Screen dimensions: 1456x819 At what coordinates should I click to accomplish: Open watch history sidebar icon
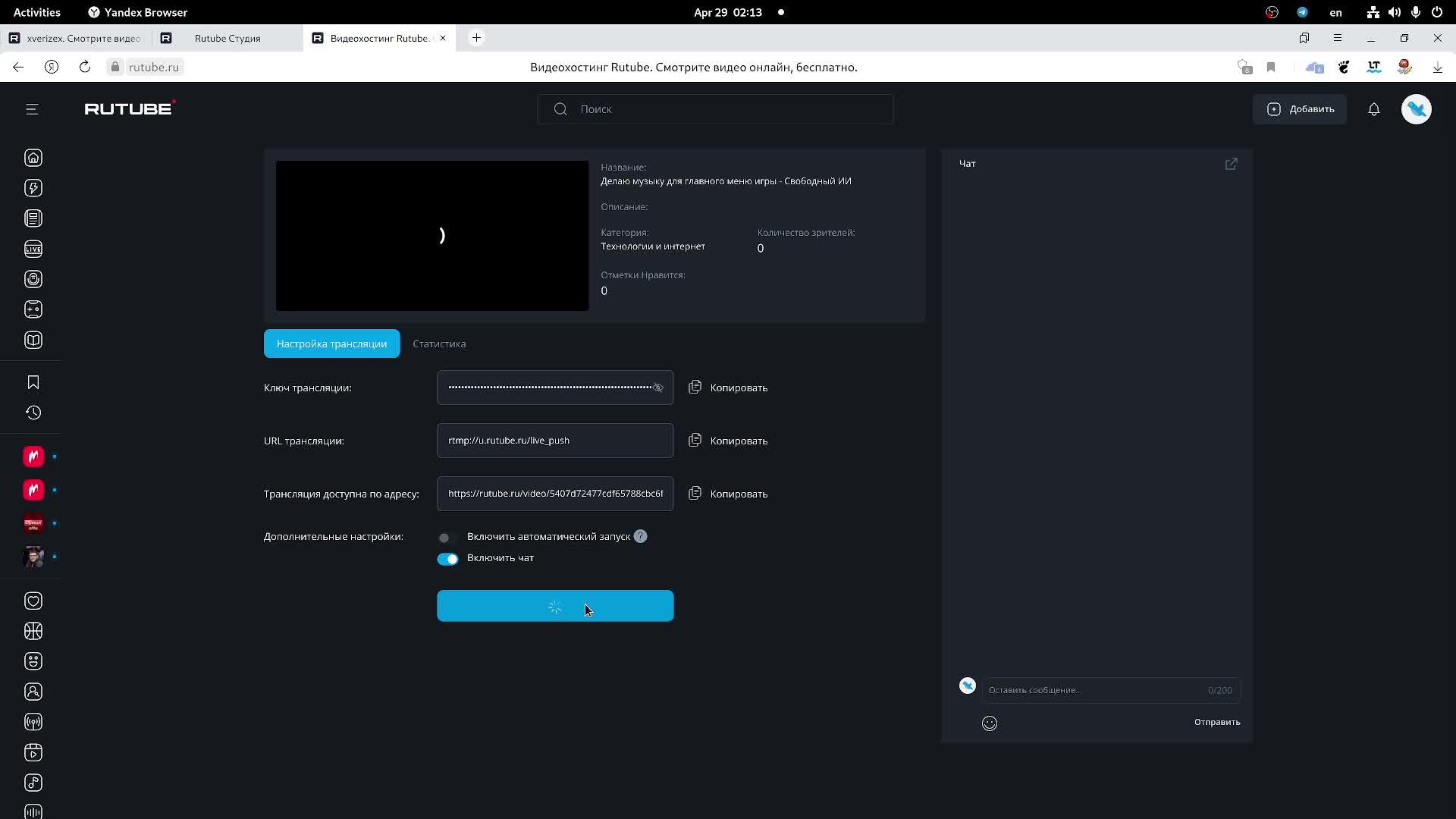click(x=33, y=413)
